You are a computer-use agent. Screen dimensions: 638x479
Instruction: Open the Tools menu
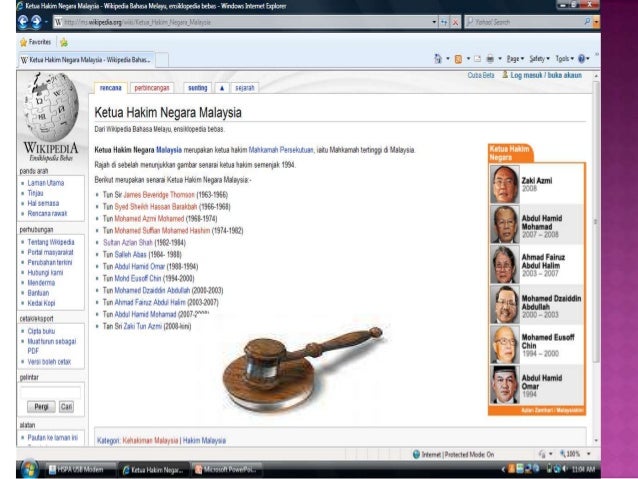tap(564, 59)
